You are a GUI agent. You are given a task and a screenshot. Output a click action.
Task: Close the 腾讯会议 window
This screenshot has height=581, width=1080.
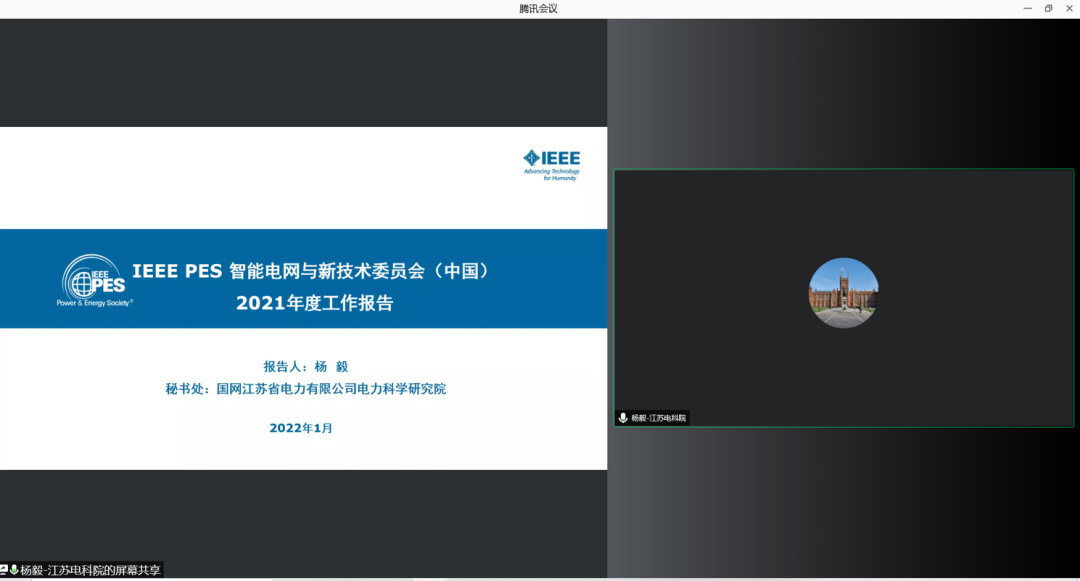click(1069, 8)
